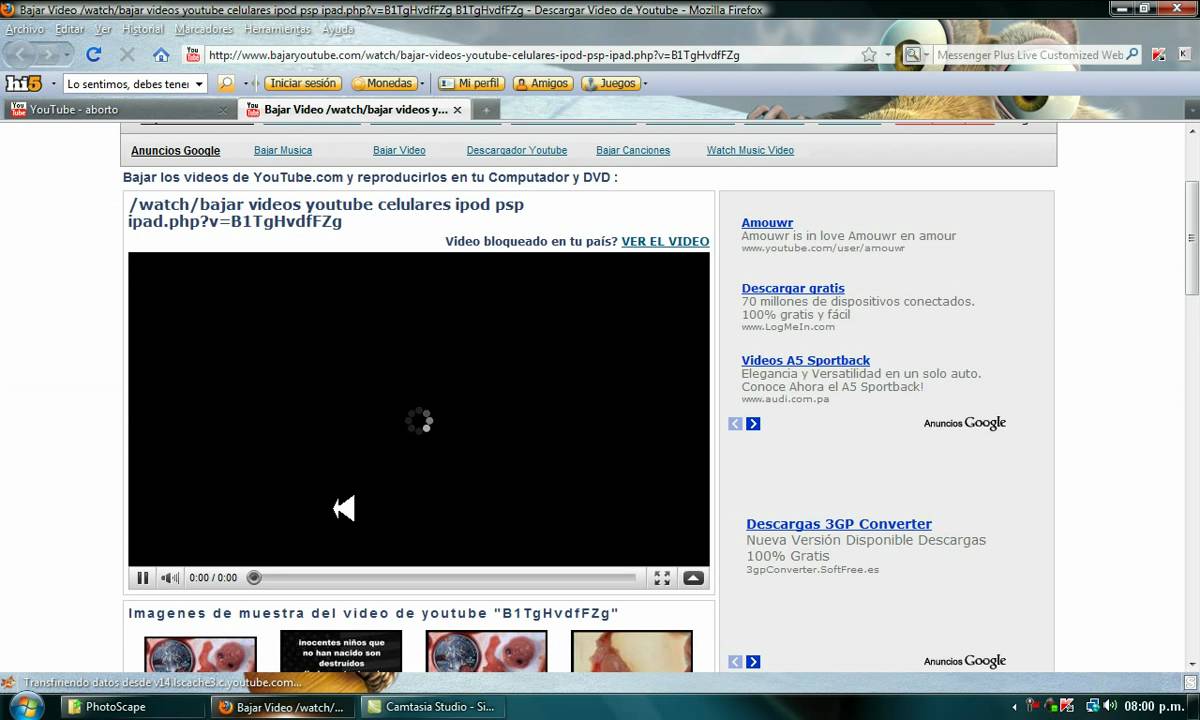Open 'Mi perfil' in the hi5 toolbar
The height and width of the screenshot is (720, 1200).
471,84
